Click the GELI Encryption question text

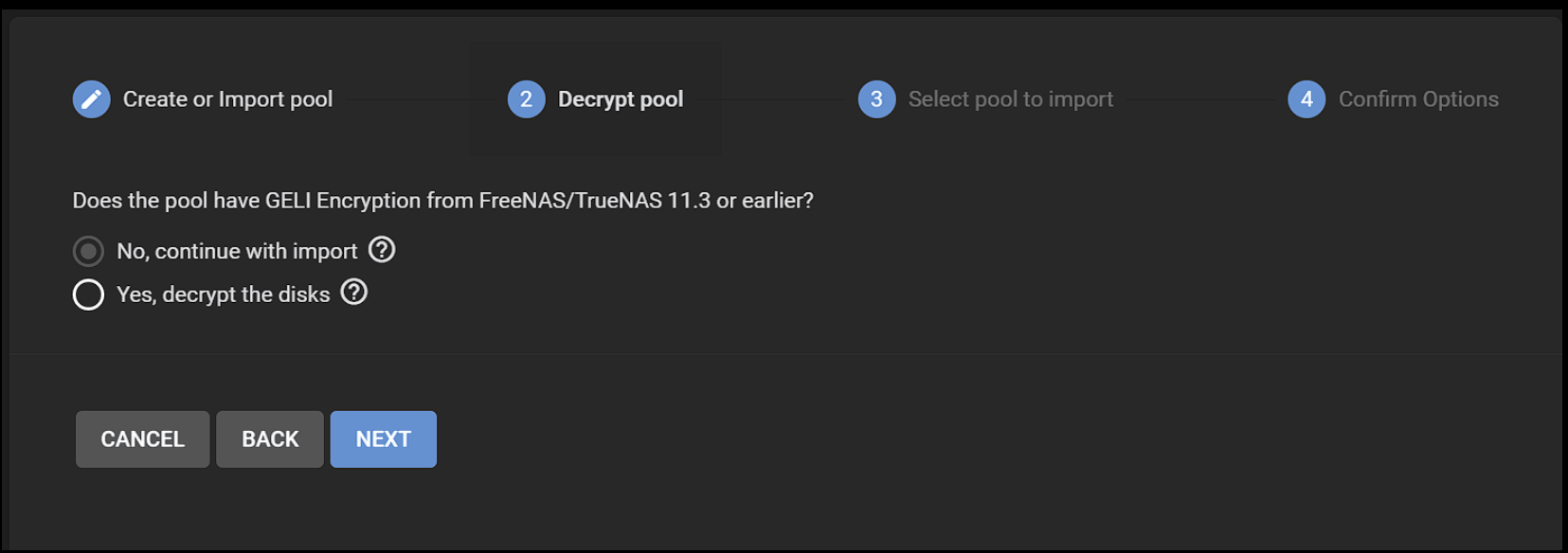coord(443,201)
